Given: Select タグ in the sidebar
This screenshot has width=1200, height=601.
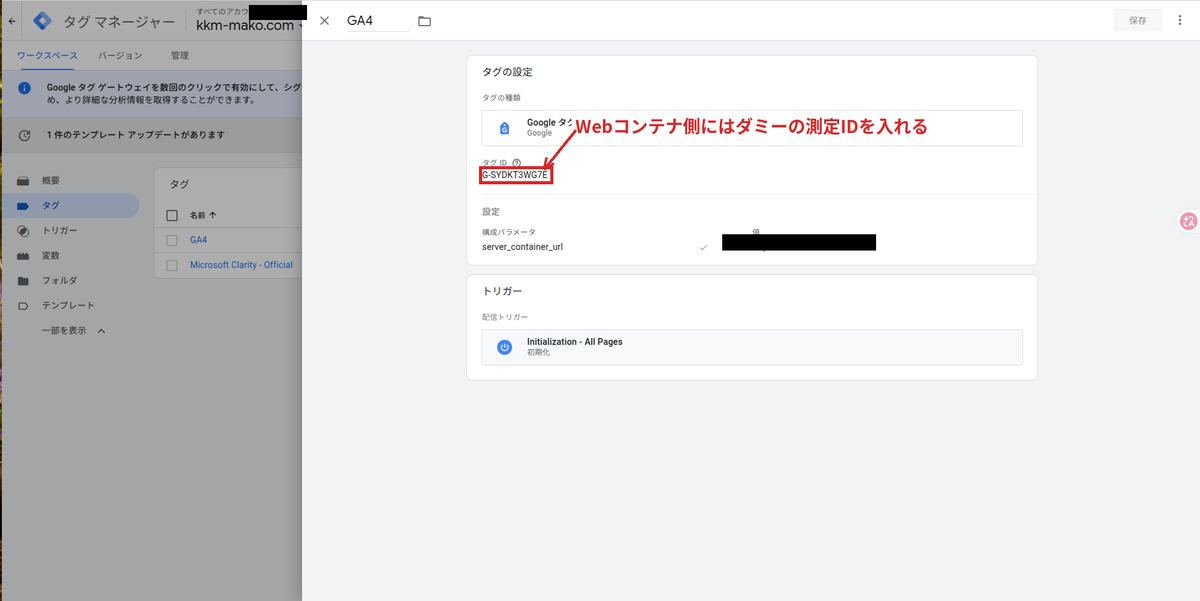Looking at the screenshot, I should click(70, 206).
